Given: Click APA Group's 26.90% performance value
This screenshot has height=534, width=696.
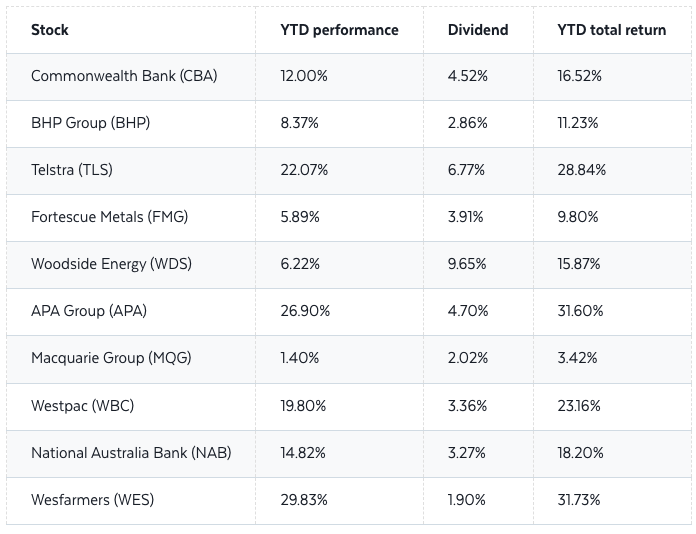Looking at the screenshot, I should 306,311.
